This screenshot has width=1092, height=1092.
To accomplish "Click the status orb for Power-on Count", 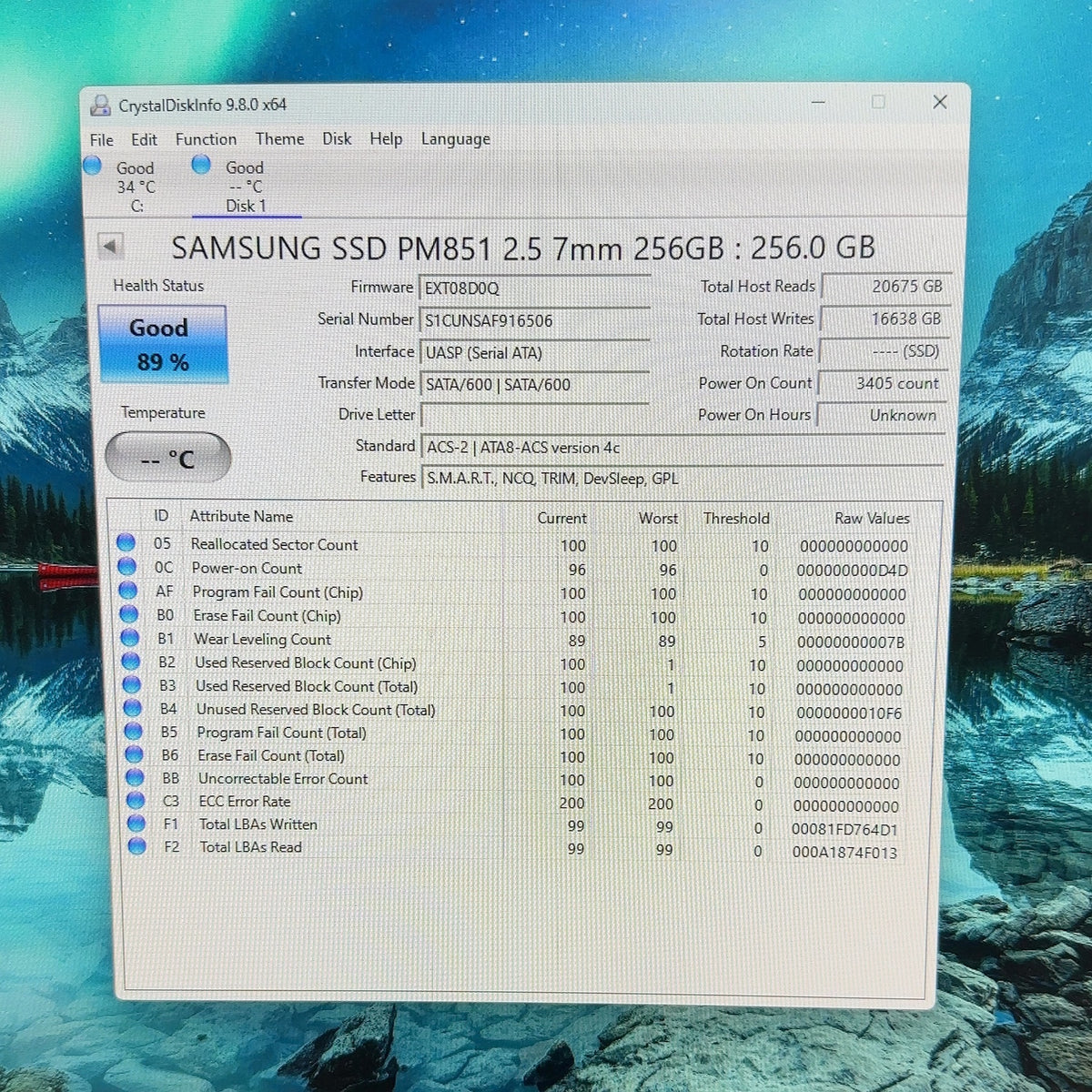I will tap(127, 567).
